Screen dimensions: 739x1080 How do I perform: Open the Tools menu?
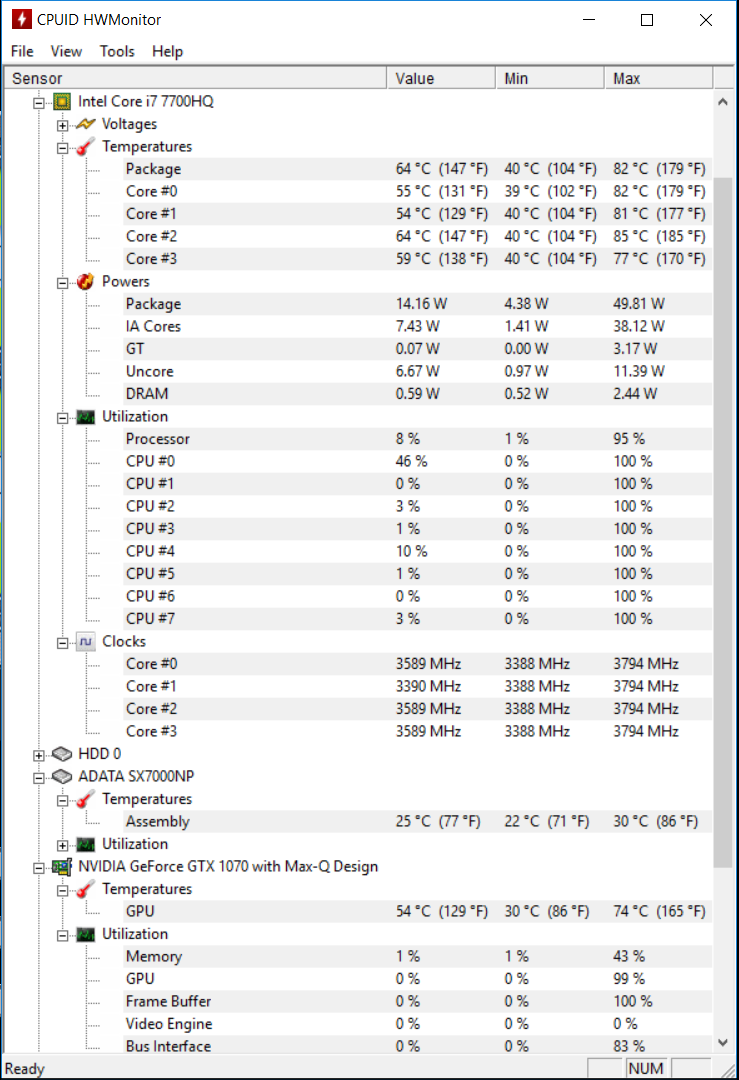coord(117,52)
